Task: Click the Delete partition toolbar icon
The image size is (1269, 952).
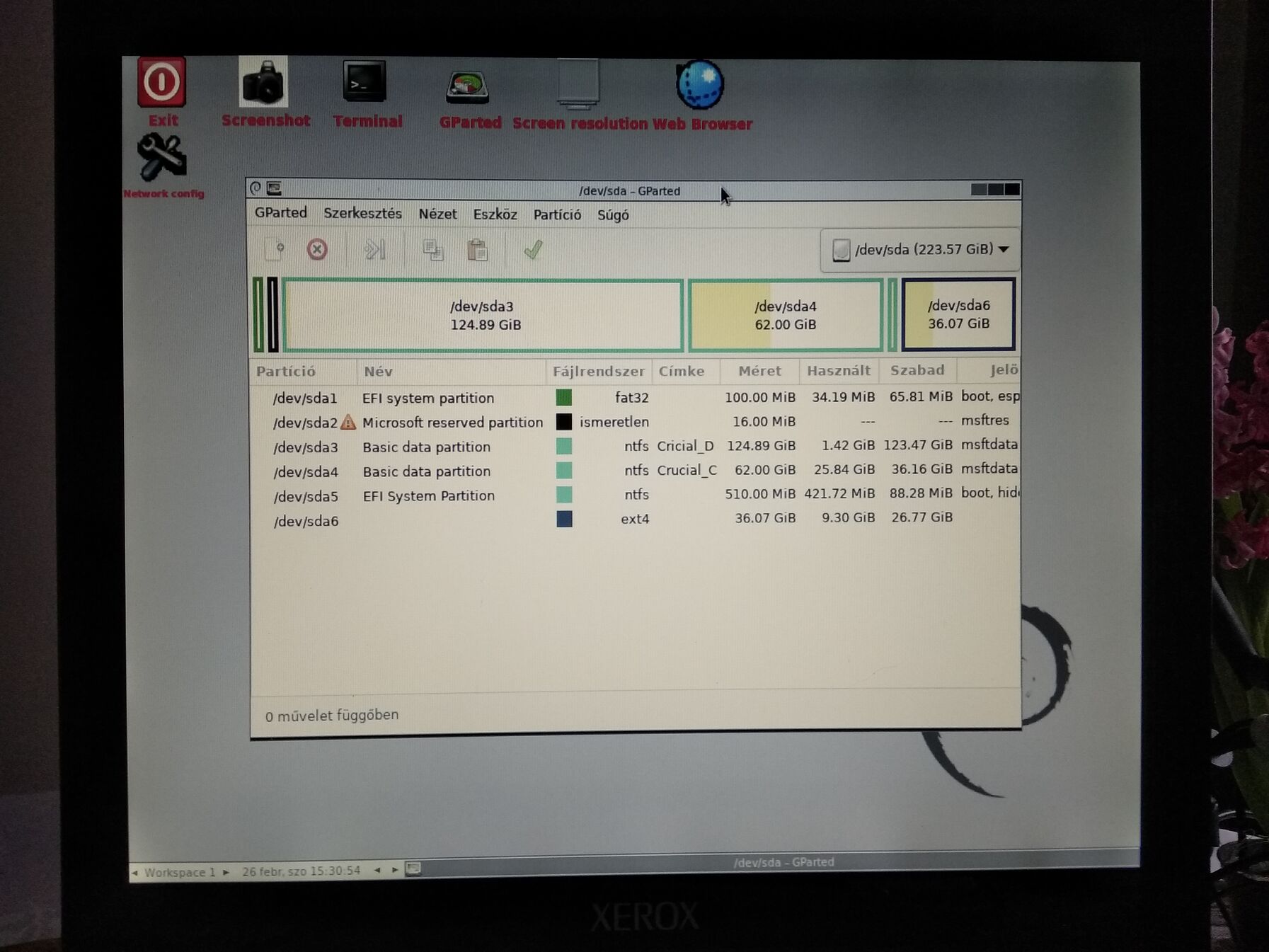Action: tap(317, 249)
